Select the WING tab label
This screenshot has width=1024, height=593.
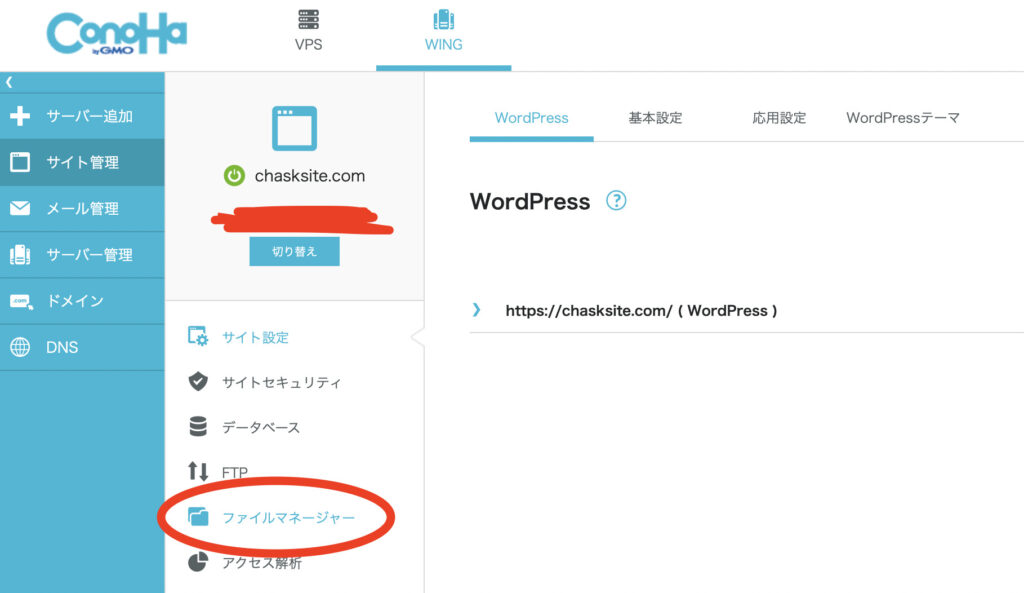tap(443, 44)
